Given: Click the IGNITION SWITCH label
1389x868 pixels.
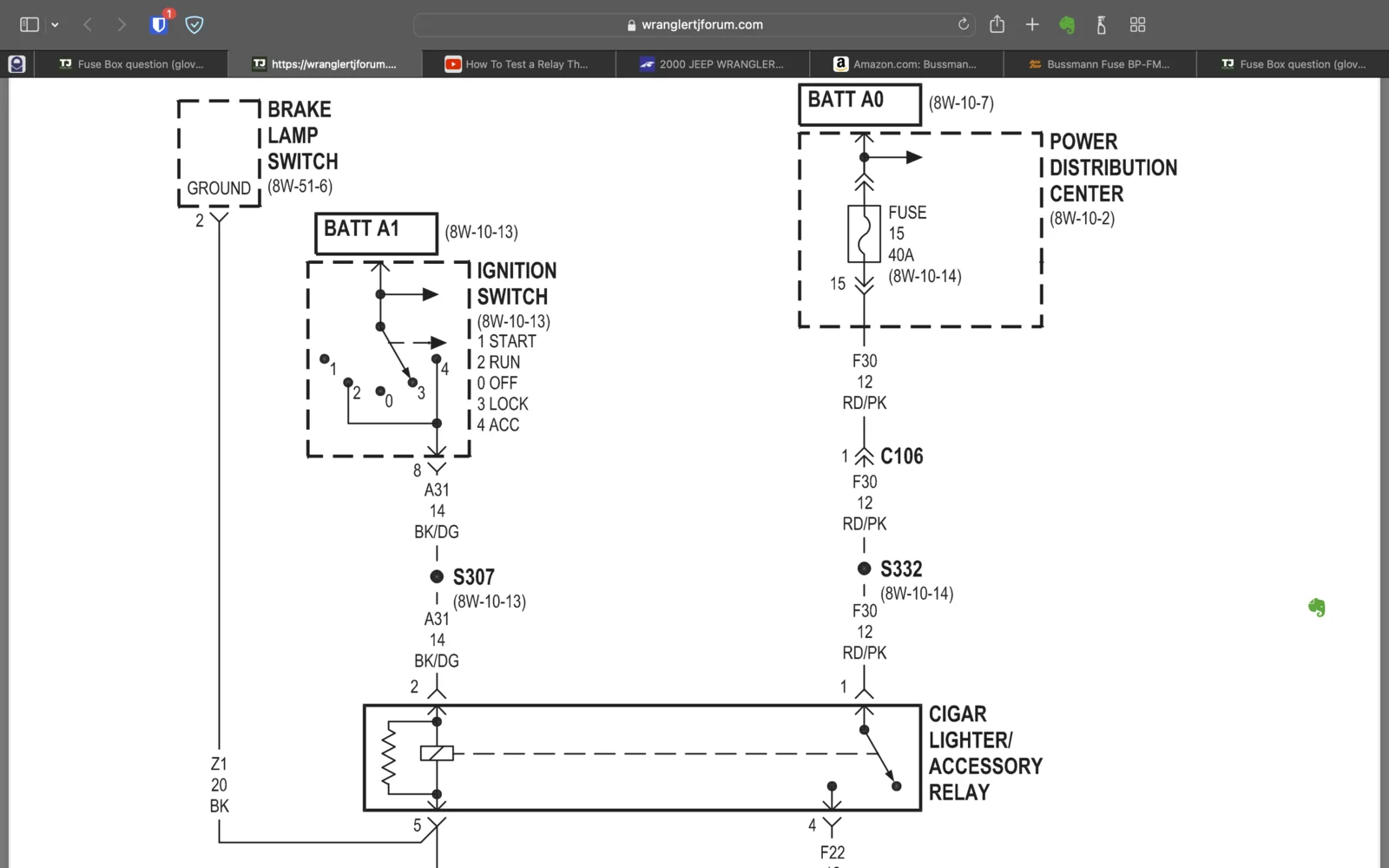Looking at the screenshot, I should pyautogui.click(x=517, y=284).
